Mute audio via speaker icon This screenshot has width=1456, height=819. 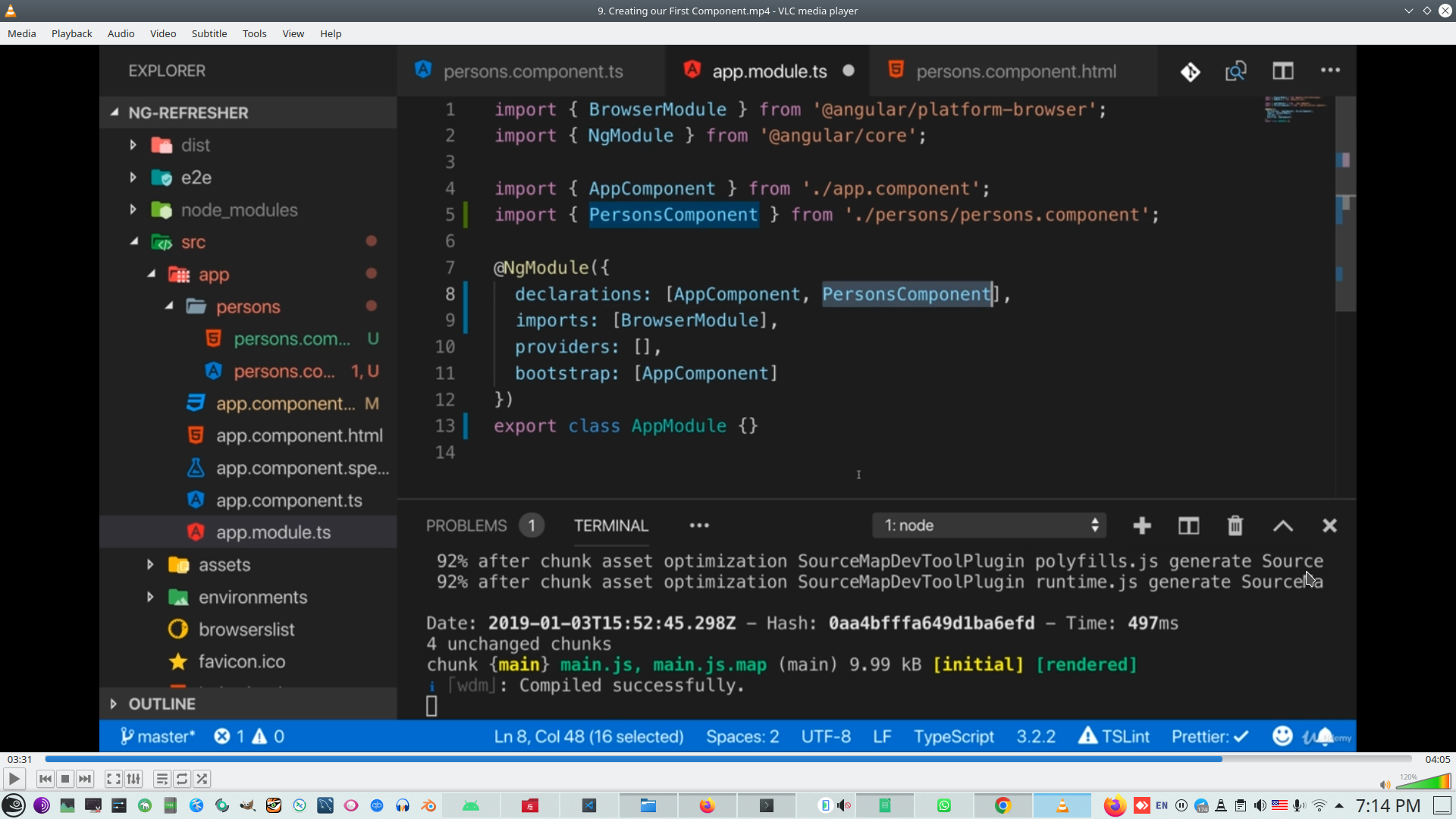pyautogui.click(x=1385, y=785)
